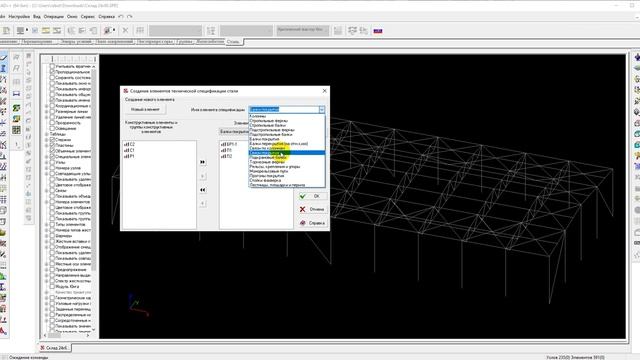Toggle the Модуль Юнга checkbox
The height and width of the screenshot is (360, 640).
click(x=52, y=287)
